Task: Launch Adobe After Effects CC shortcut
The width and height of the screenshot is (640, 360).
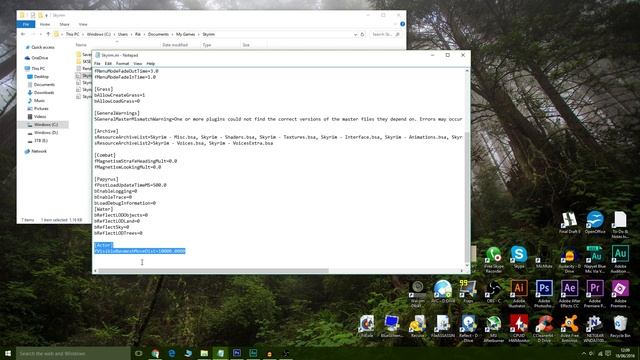Action: click(x=569, y=293)
